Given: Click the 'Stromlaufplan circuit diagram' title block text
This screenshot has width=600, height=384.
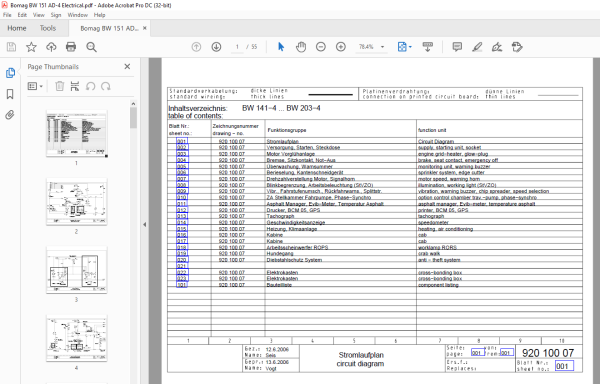Looking at the screenshot, I should coord(360,360).
